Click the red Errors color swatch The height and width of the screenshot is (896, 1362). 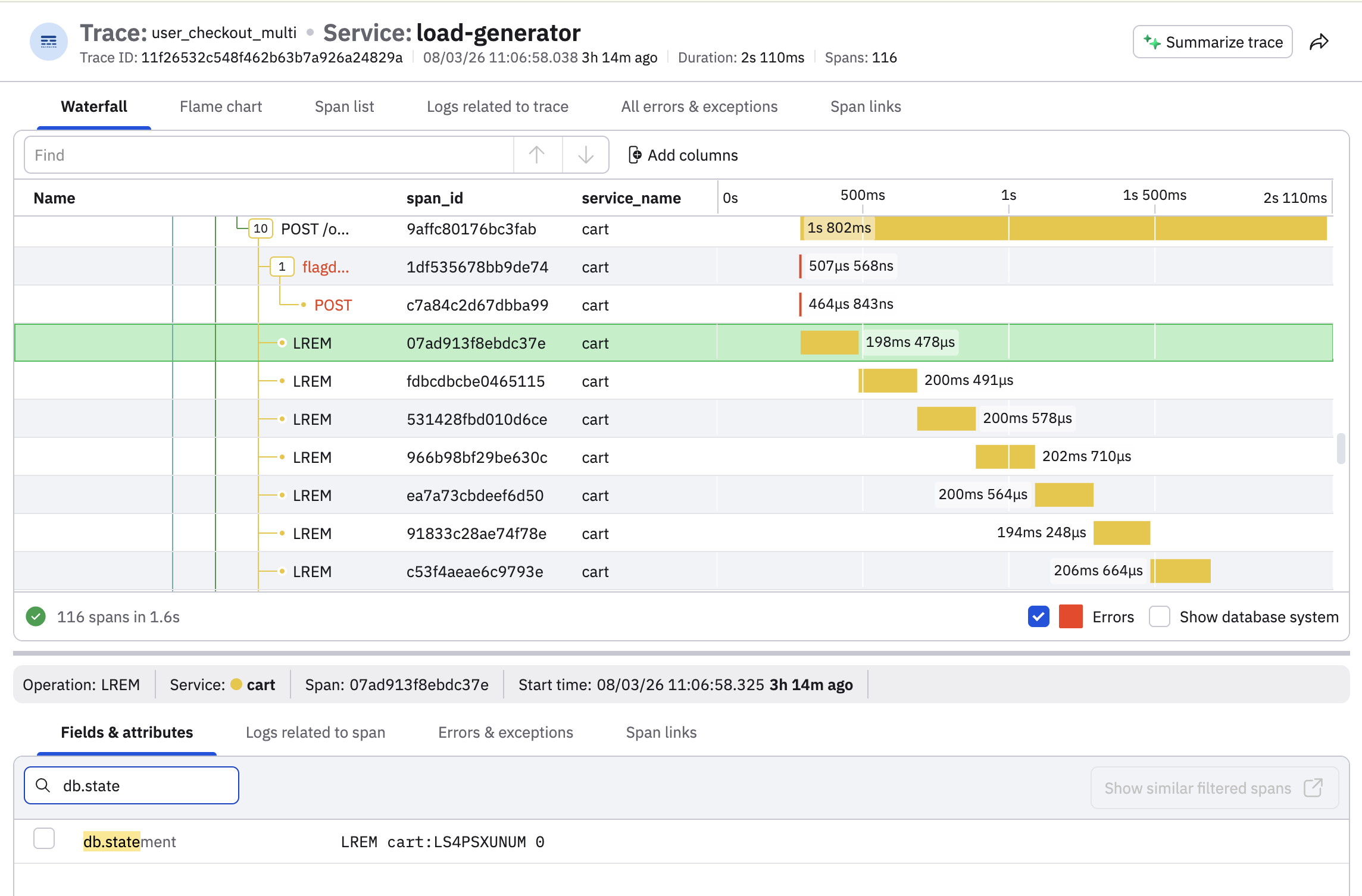tap(1071, 617)
